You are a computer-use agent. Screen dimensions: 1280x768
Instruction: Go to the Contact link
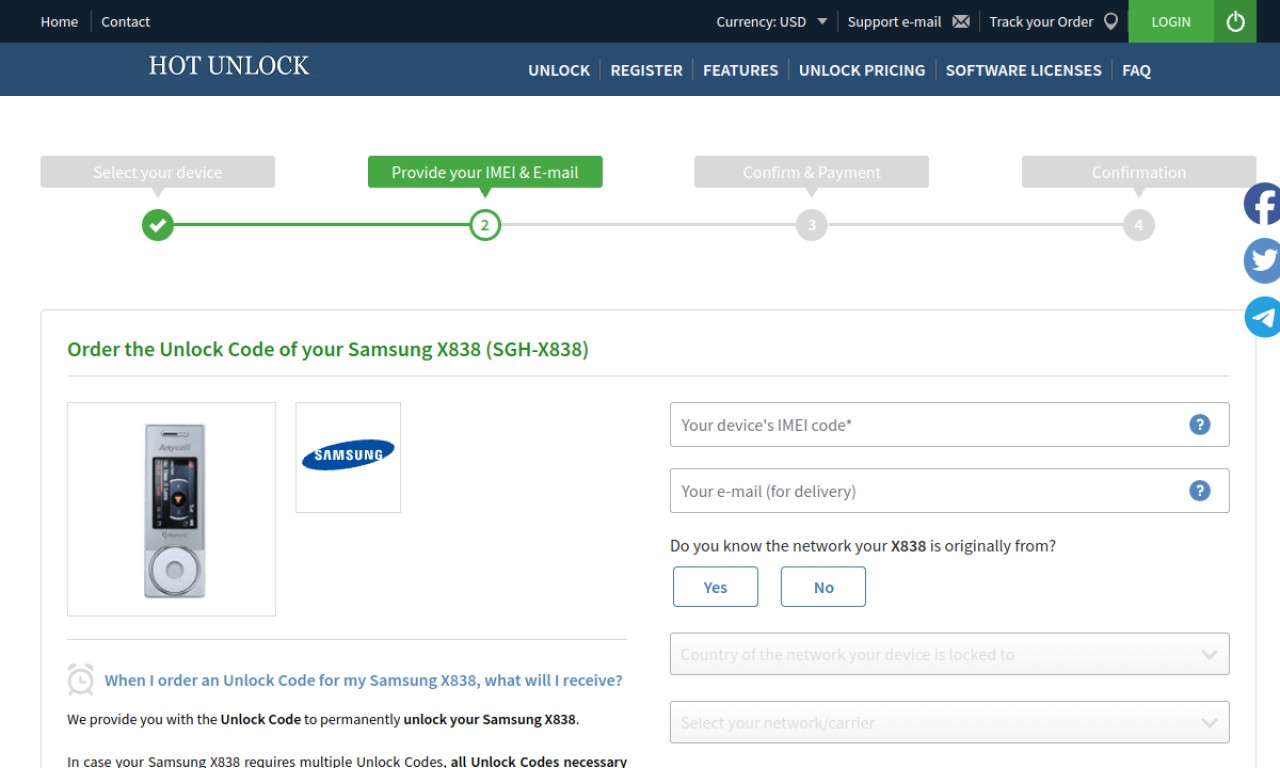pos(125,21)
